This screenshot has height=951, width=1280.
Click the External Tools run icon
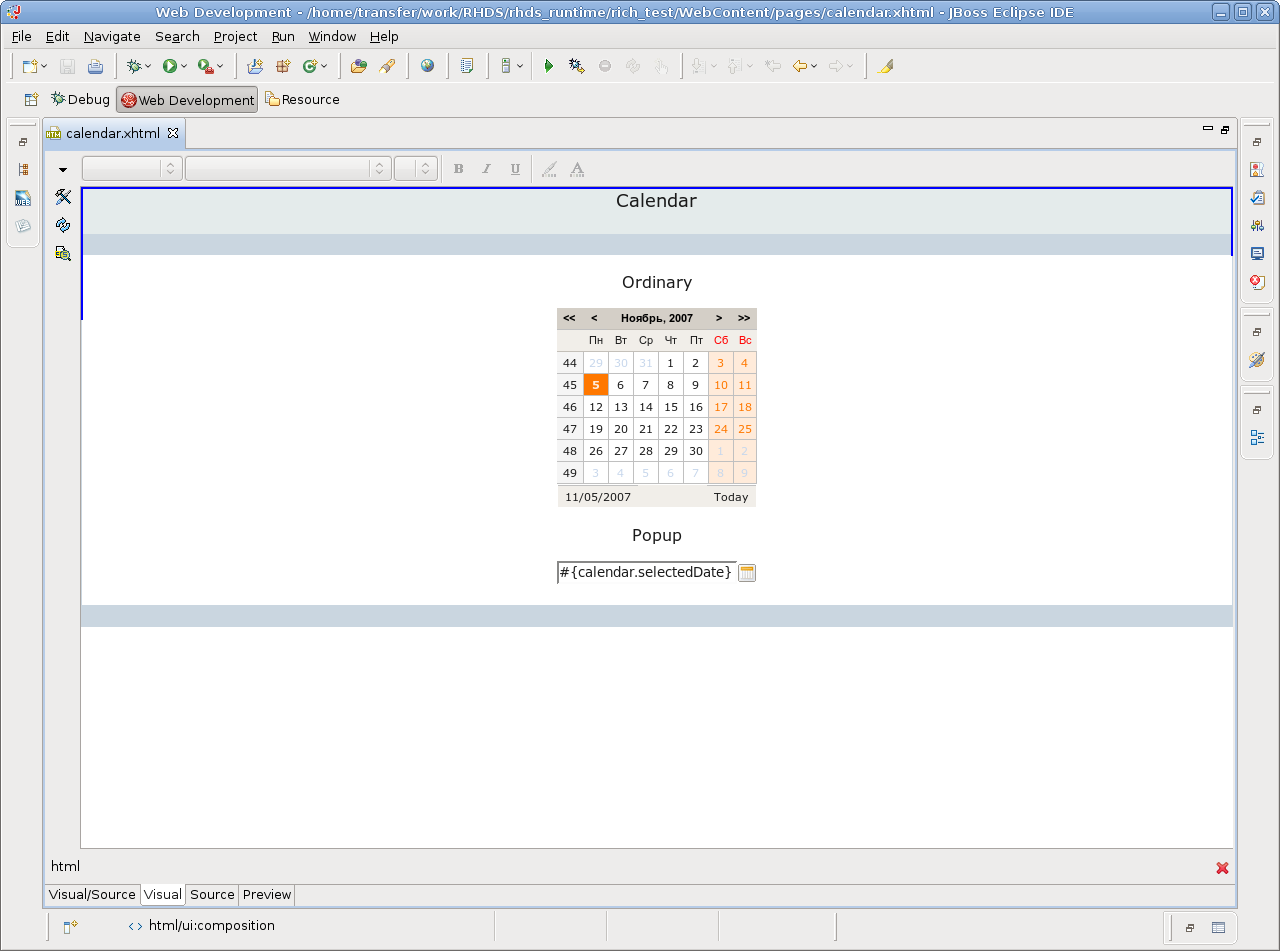click(x=205, y=66)
